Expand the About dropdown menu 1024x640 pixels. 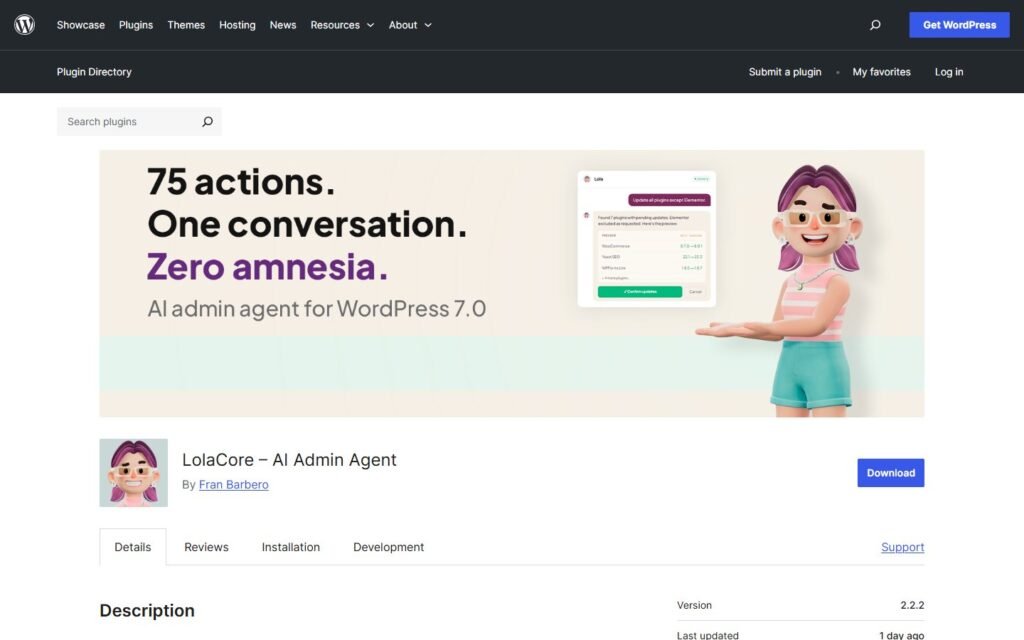coord(410,25)
